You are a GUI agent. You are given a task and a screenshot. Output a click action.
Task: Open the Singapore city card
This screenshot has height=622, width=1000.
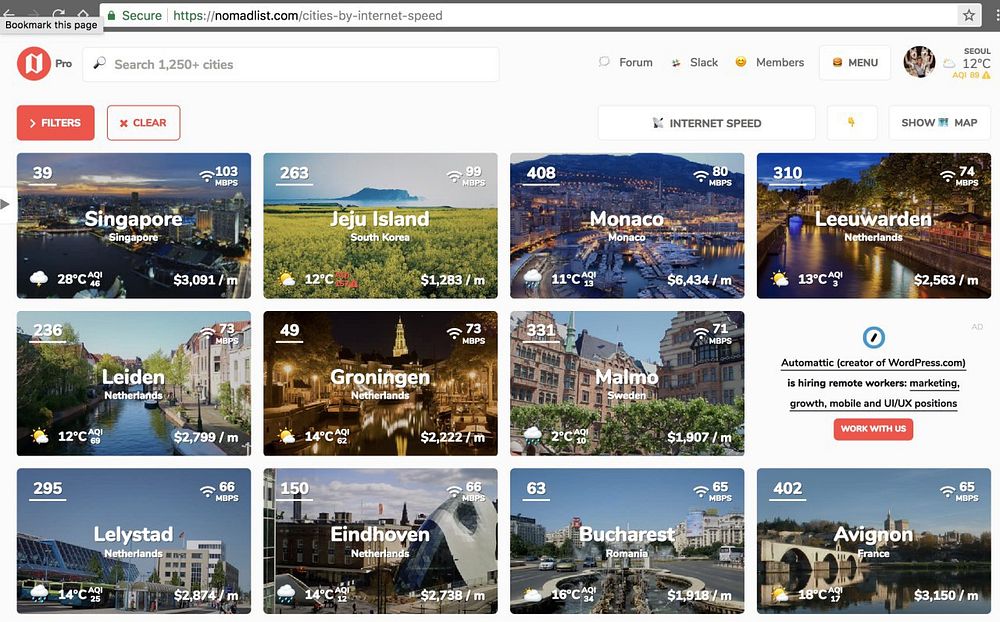tap(134, 225)
